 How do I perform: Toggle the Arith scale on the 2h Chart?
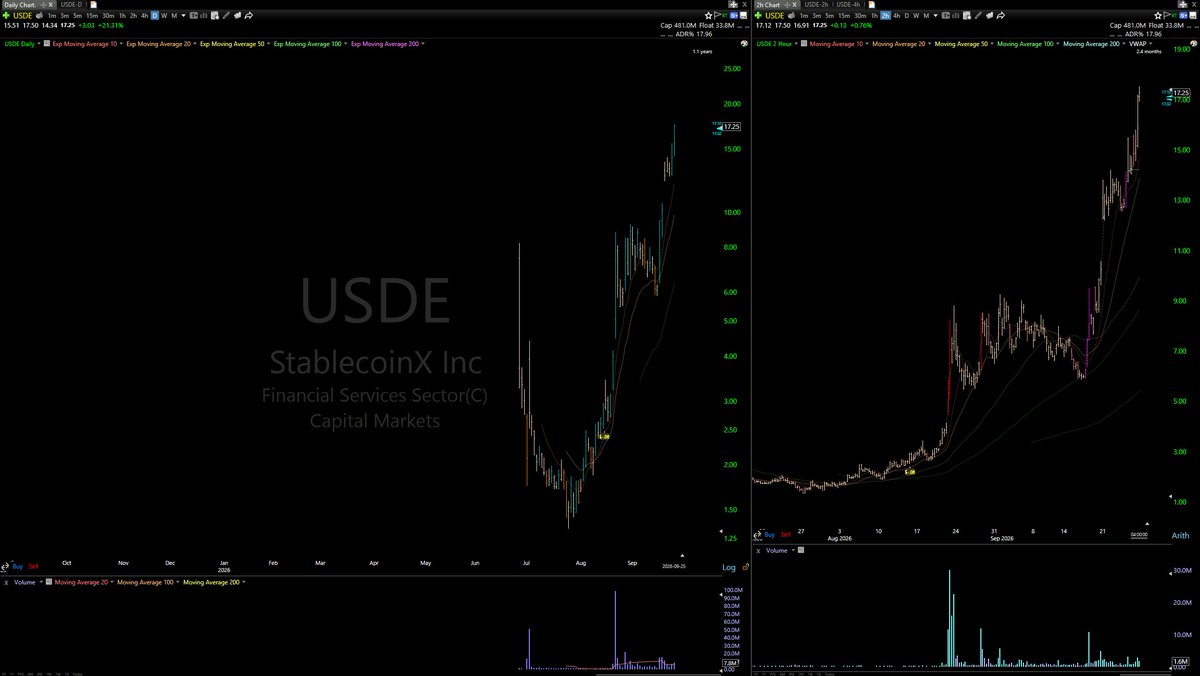pyautogui.click(x=1181, y=535)
